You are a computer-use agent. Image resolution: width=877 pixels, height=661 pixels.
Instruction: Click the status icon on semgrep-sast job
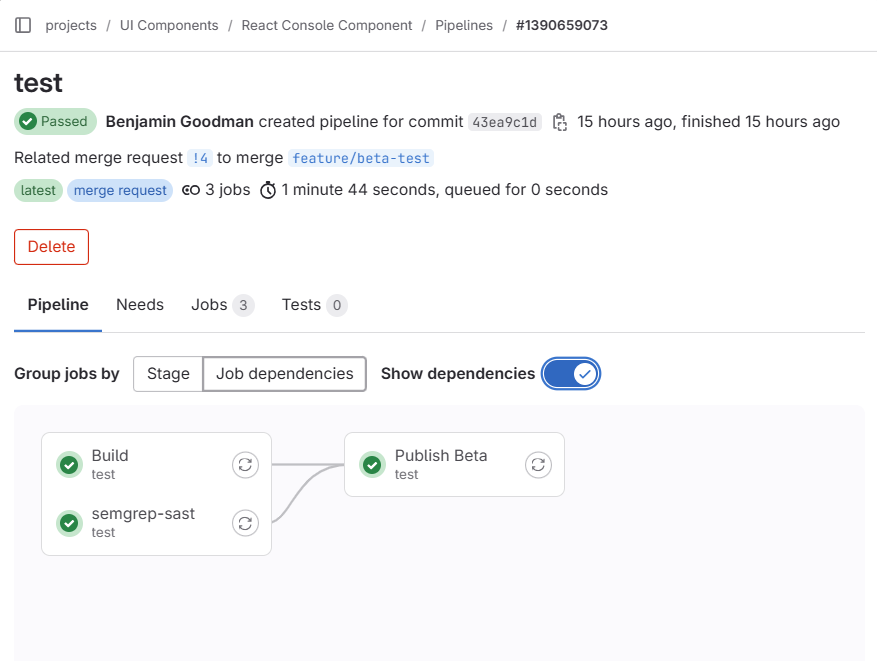coord(69,523)
